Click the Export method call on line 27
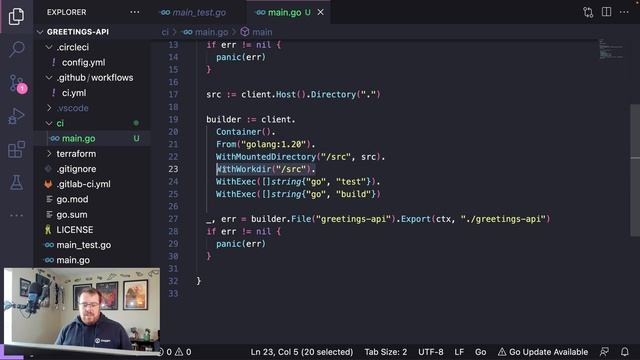Viewport: 640px width, 360px height. pos(416,219)
